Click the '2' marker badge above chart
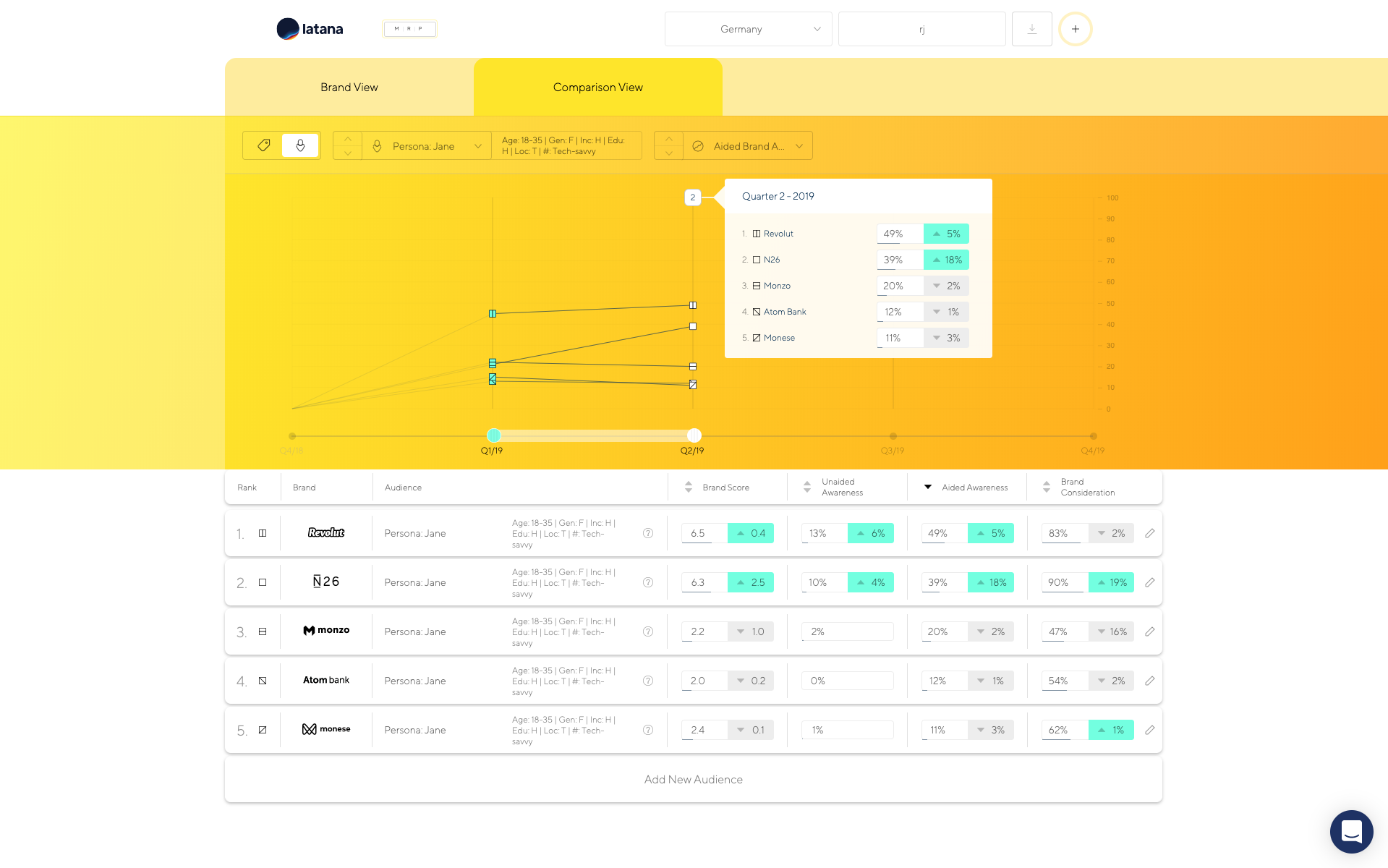Viewport: 1388px width, 868px height. tap(693, 197)
